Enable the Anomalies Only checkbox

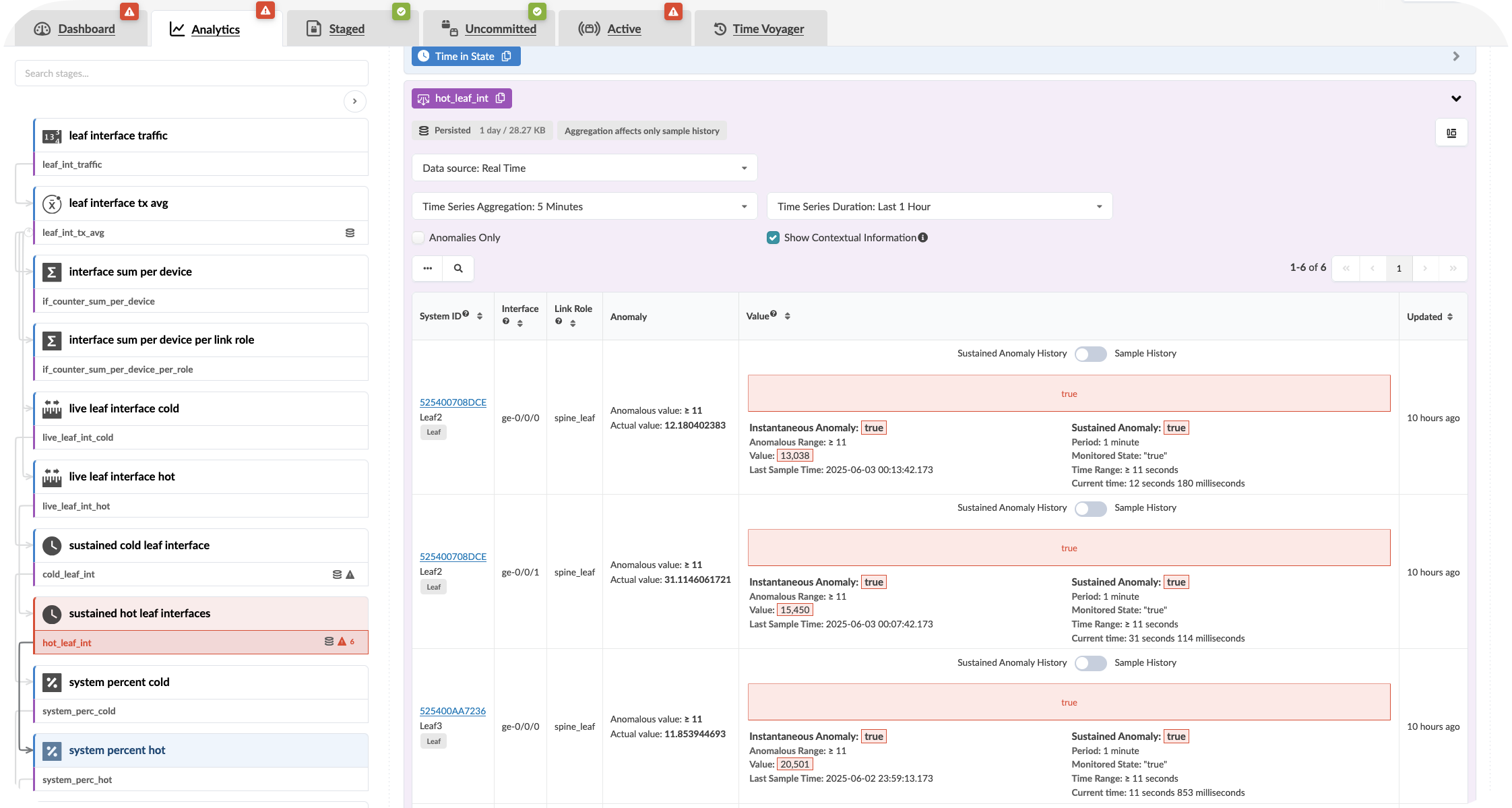click(x=419, y=237)
